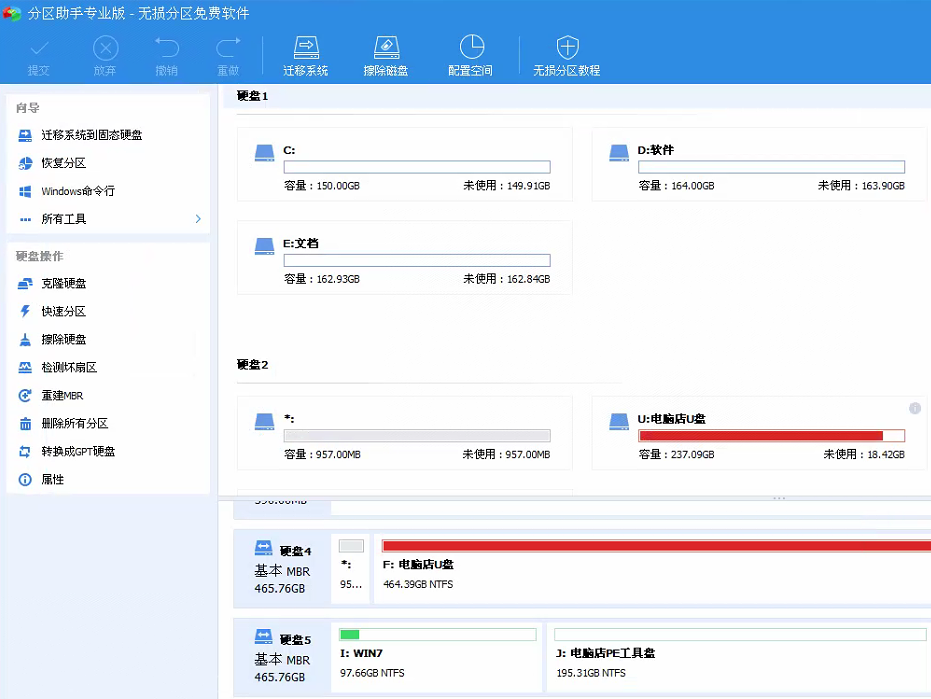
Task: Launch Windows命令行 from sidebar
Action: pos(77,191)
